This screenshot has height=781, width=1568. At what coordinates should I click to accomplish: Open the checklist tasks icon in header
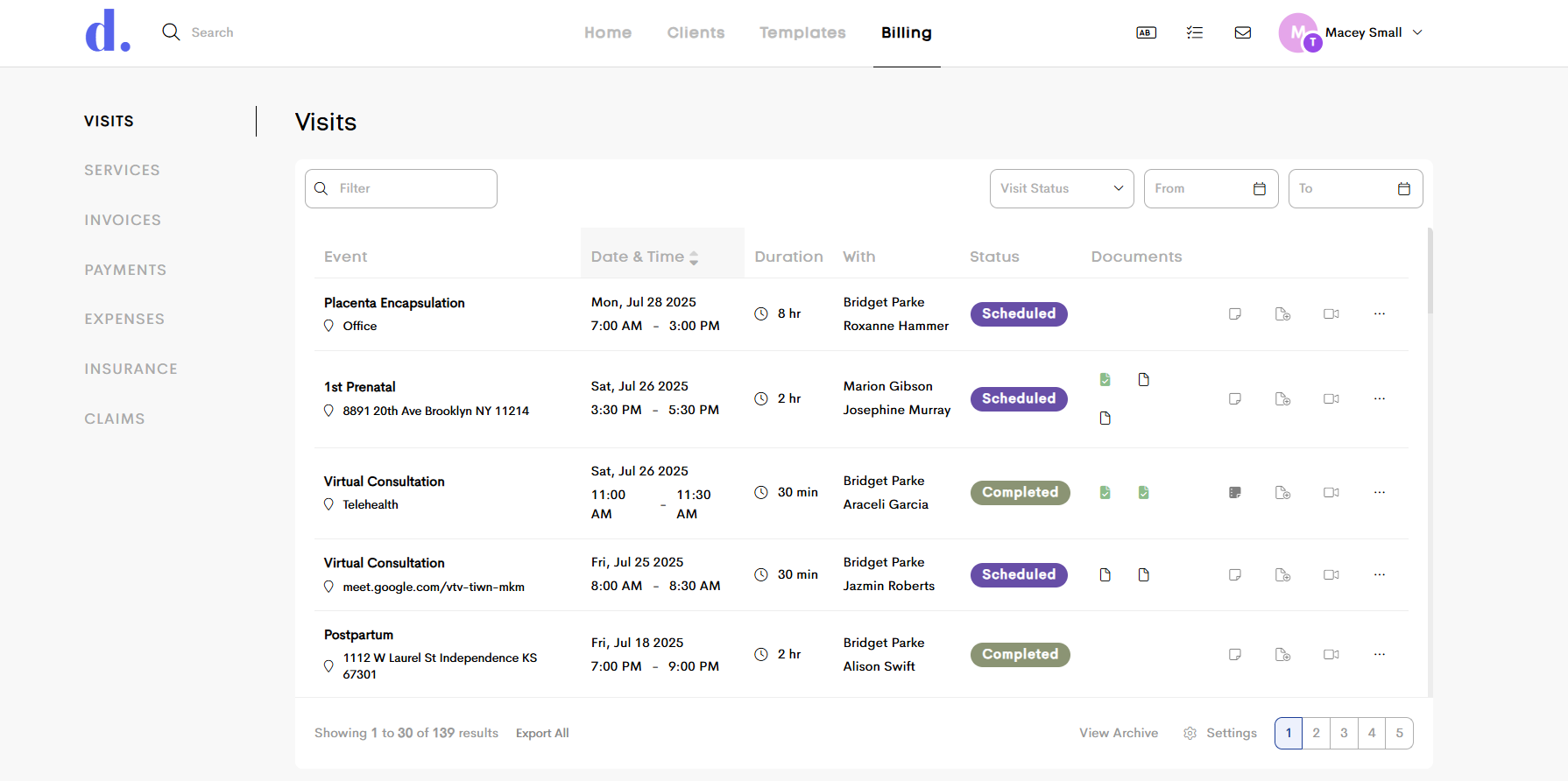[x=1195, y=32]
